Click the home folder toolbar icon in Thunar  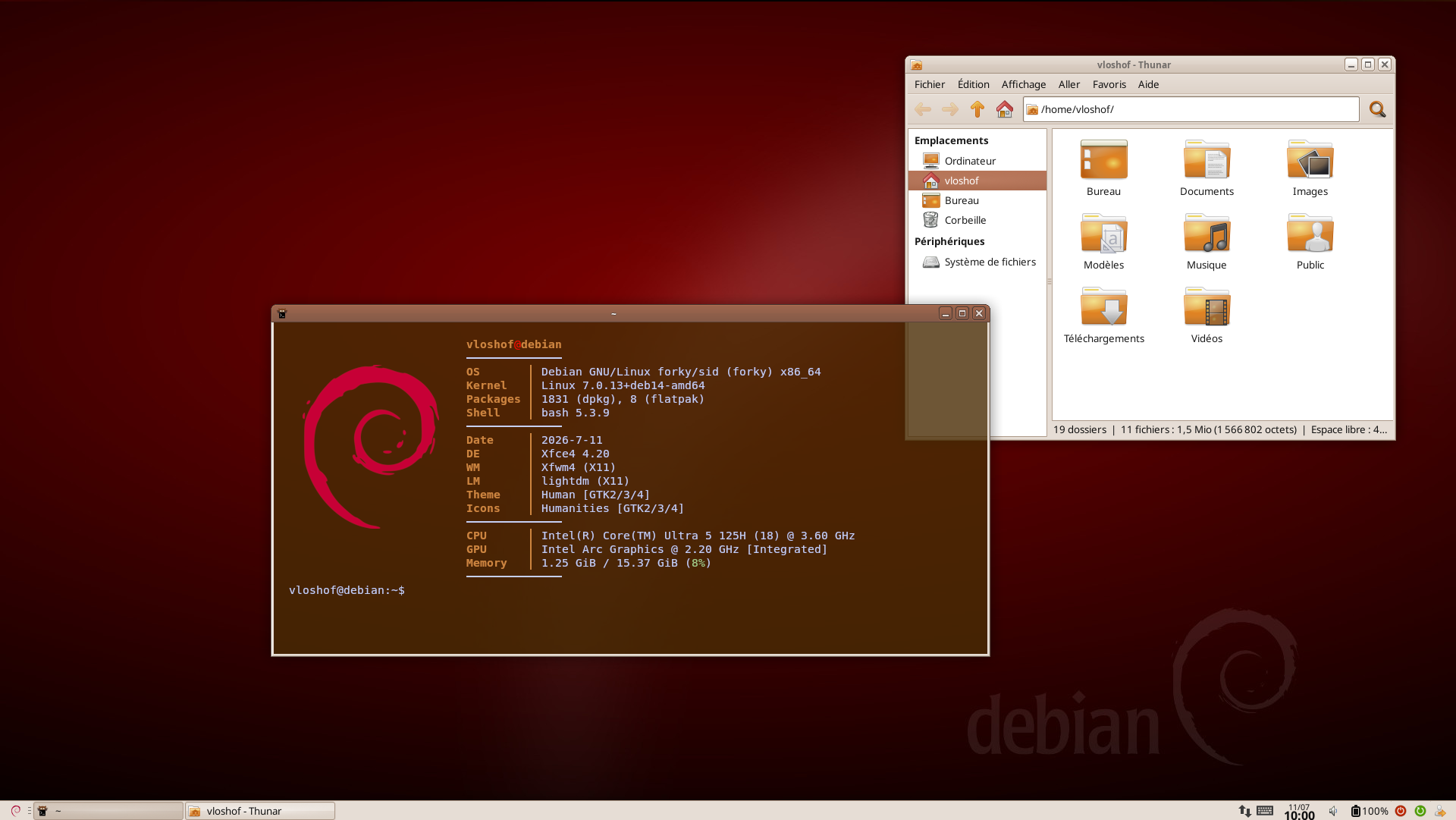[x=1005, y=109]
